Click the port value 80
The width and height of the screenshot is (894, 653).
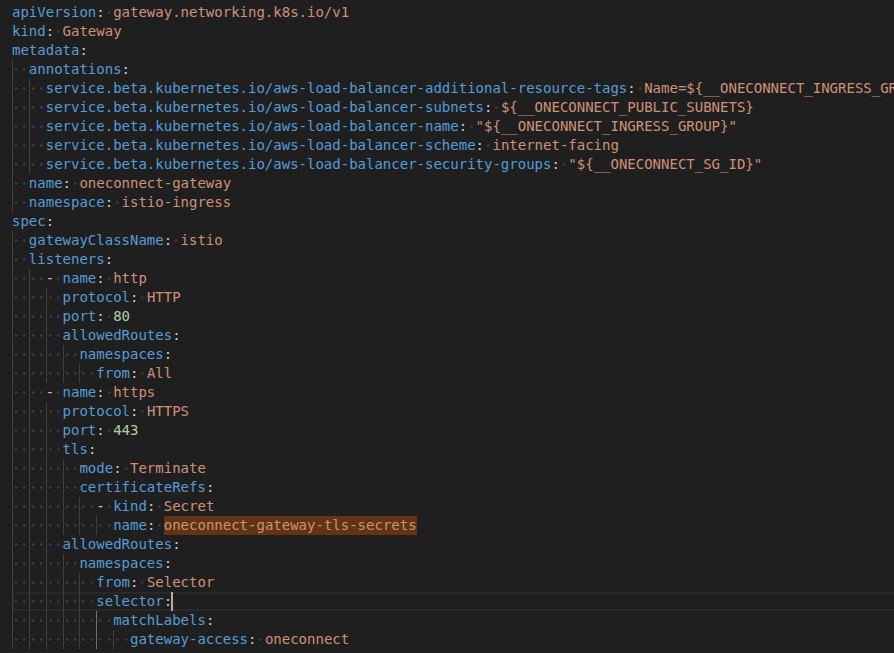pyautogui.click(x=121, y=316)
